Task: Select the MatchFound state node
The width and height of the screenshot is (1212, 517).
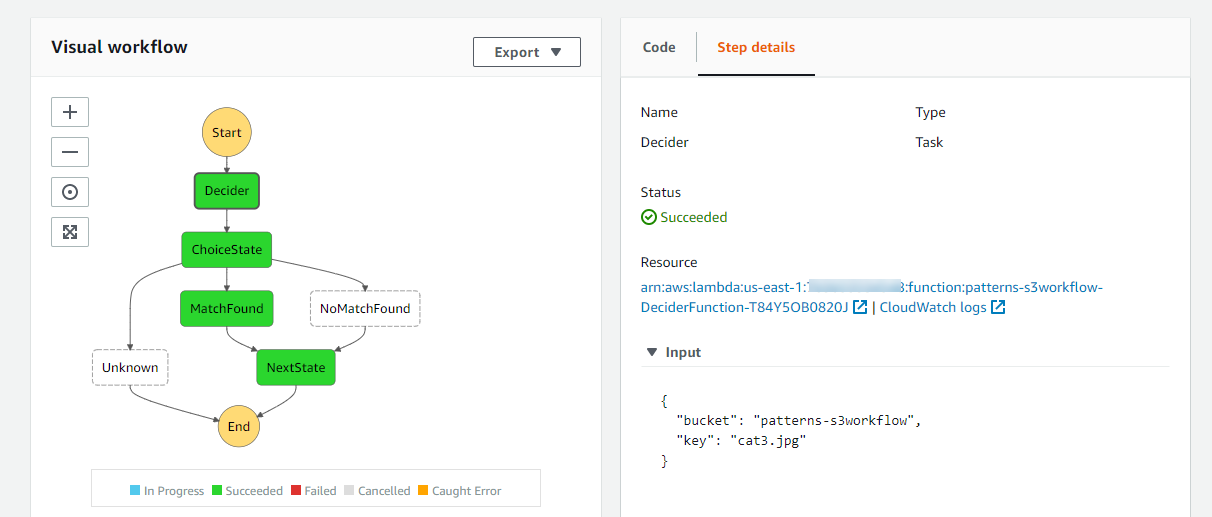Action: 227,308
